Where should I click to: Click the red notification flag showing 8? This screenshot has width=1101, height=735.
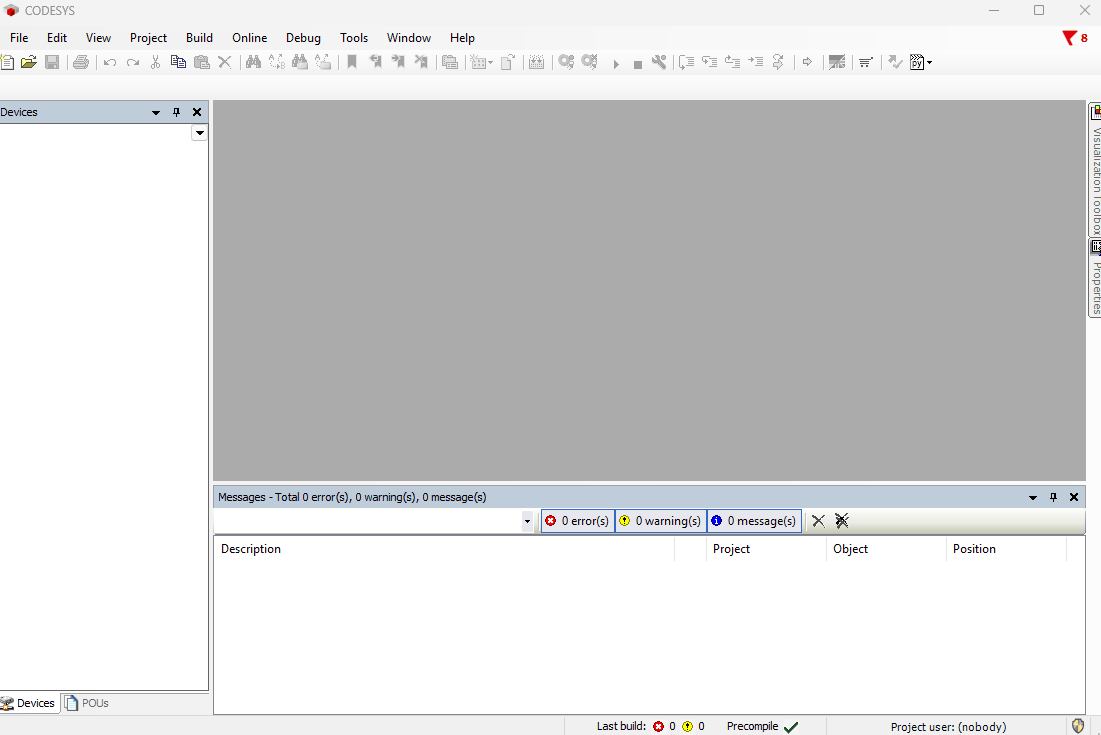[1075, 38]
